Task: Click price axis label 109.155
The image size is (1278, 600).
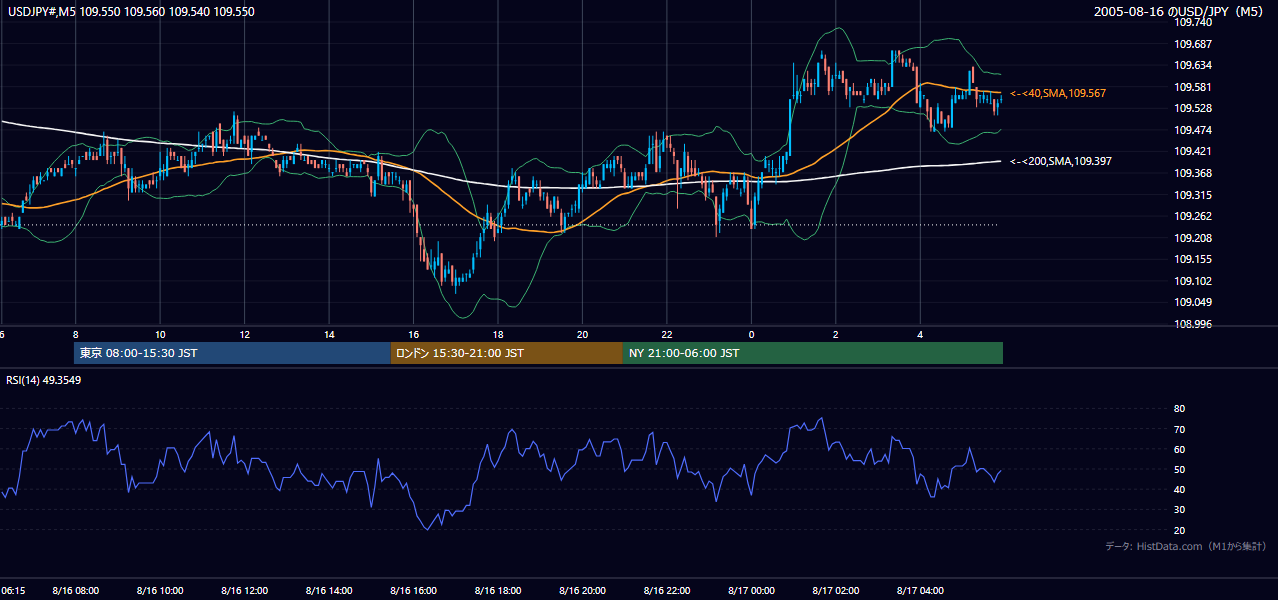Action: [x=1192, y=259]
